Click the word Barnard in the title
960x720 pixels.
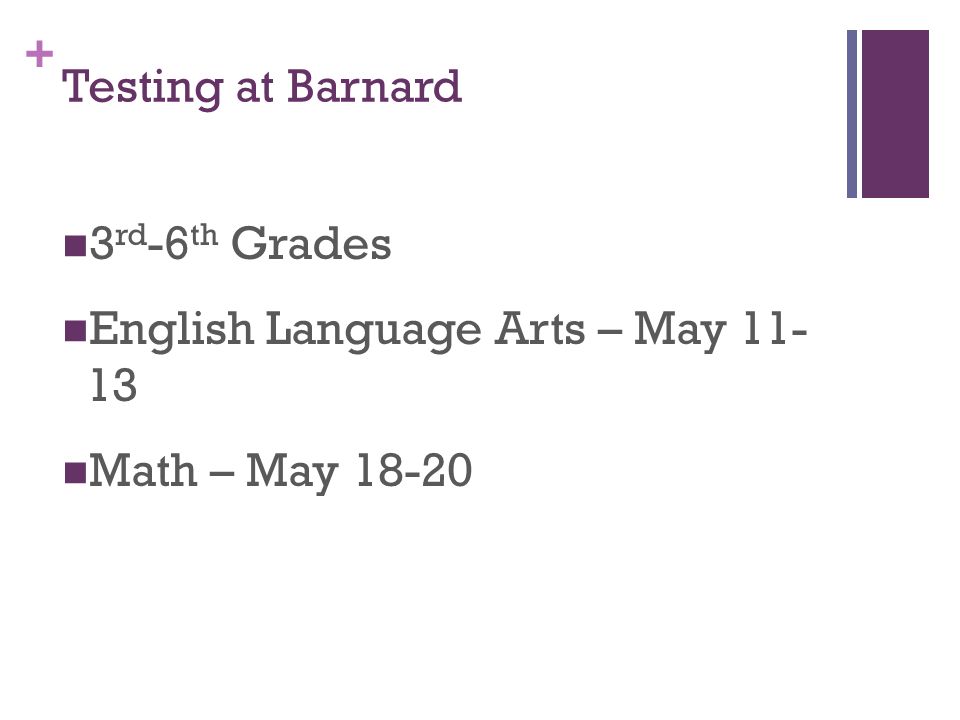[x=374, y=86]
